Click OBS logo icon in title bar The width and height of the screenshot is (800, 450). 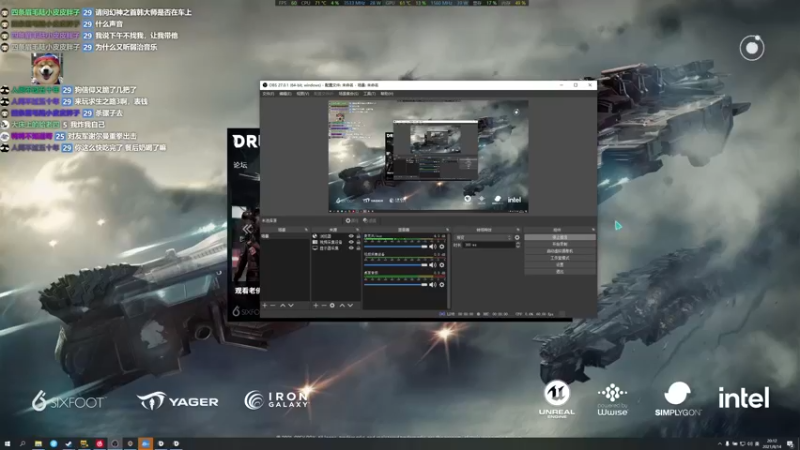pyautogui.click(x=265, y=85)
